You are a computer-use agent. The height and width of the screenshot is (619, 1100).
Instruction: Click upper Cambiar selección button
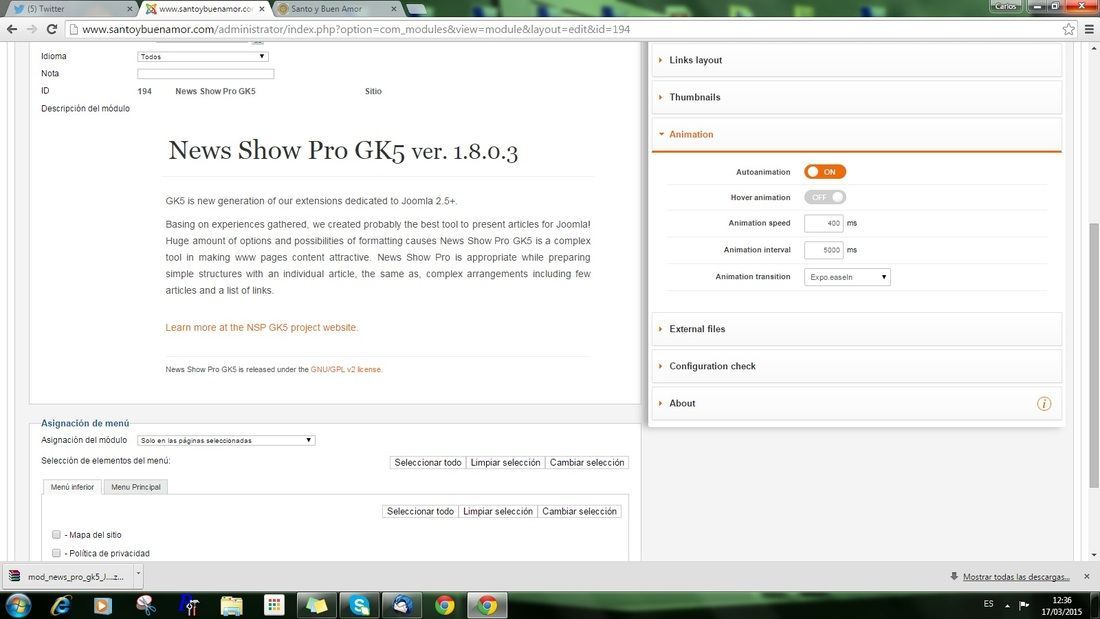(x=587, y=462)
